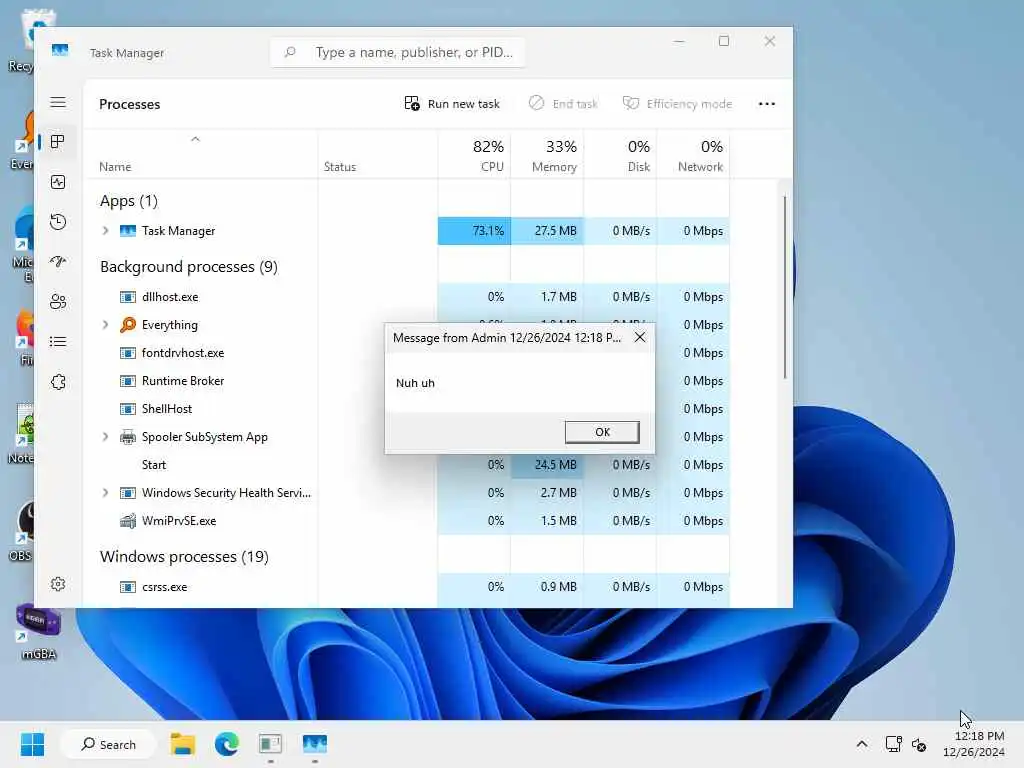Image resolution: width=1024 pixels, height=768 pixels.
Task: Open File Explorer from the taskbar
Action: click(x=183, y=744)
